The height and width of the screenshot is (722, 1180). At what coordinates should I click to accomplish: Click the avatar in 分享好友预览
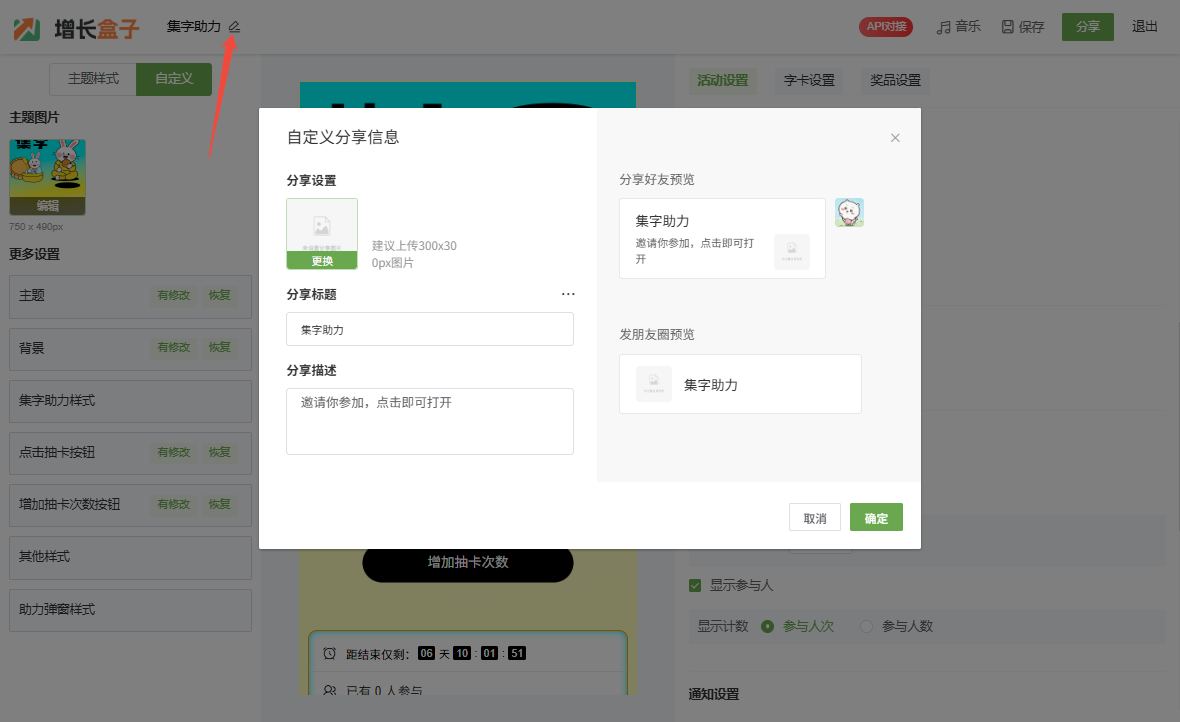[849, 212]
